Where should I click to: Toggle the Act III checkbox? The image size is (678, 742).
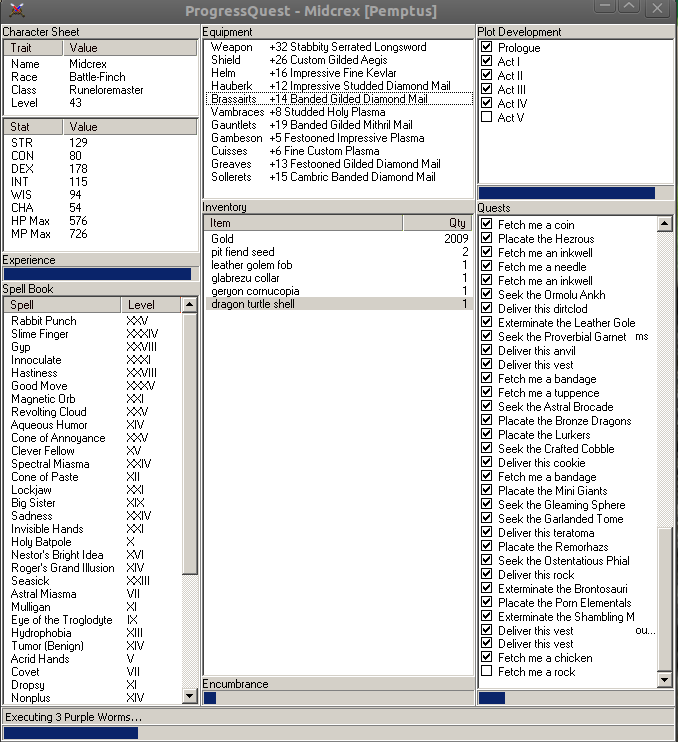pyautogui.click(x=486, y=89)
